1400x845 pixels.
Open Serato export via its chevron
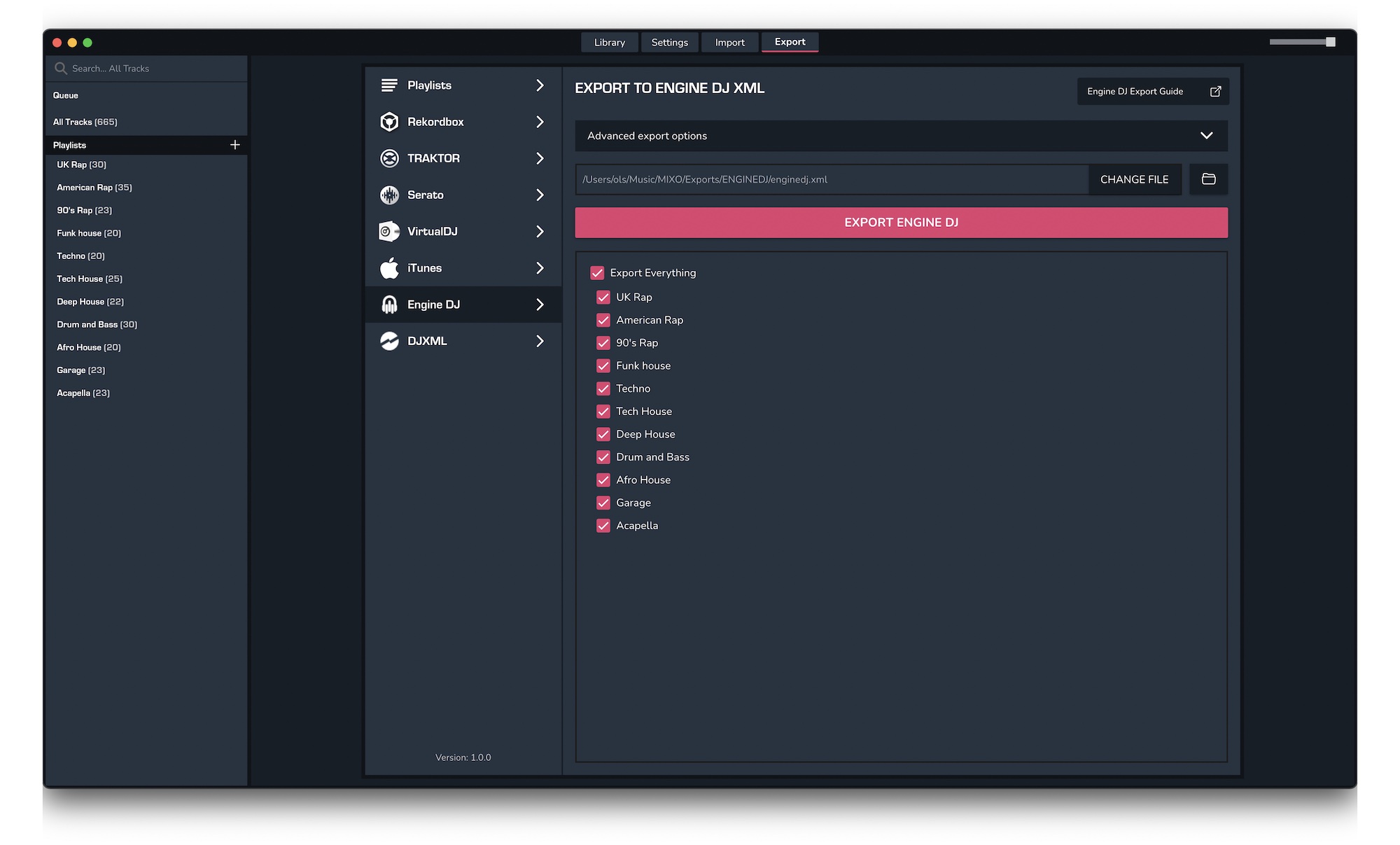[540, 195]
